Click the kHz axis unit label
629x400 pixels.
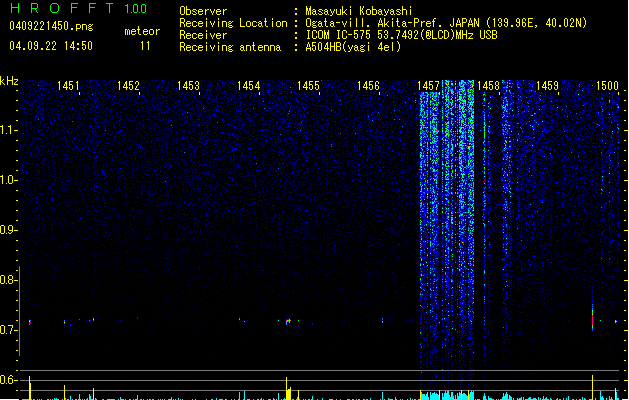click(x=9, y=81)
